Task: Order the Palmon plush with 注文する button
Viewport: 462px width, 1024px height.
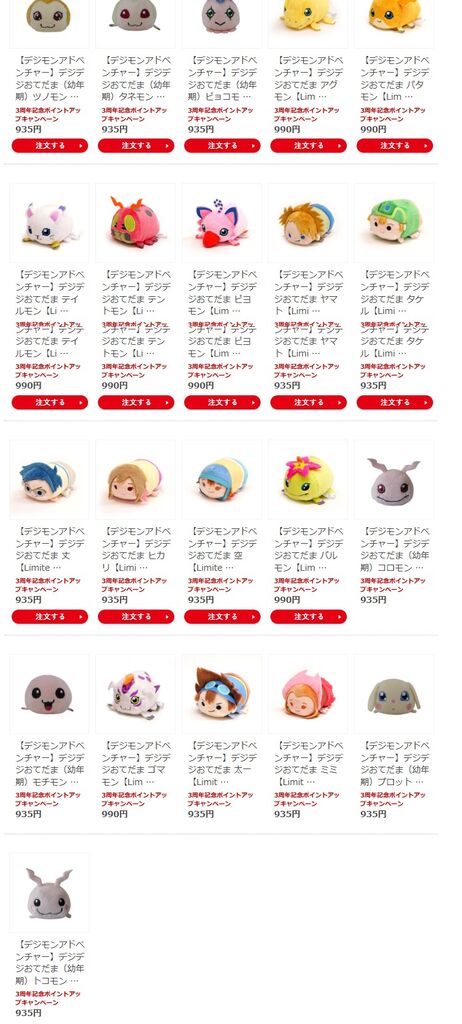Action: click(x=308, y=616)
